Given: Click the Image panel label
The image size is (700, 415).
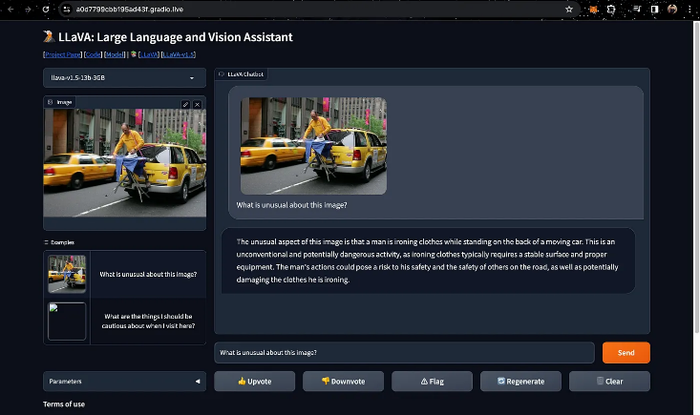Looking at the screenshot, I should 60,102.
